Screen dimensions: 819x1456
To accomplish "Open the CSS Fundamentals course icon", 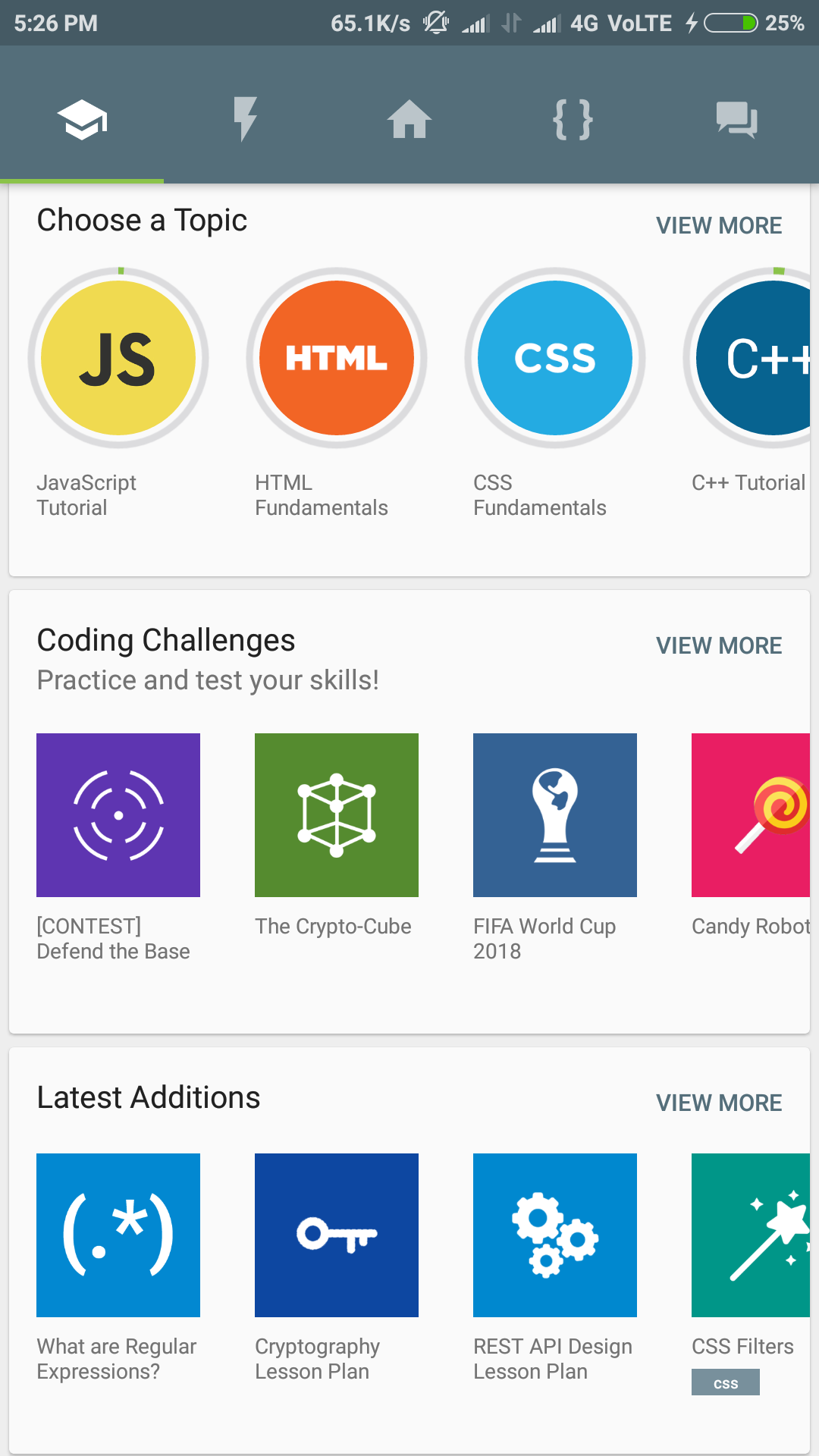I will coord(555,358).
